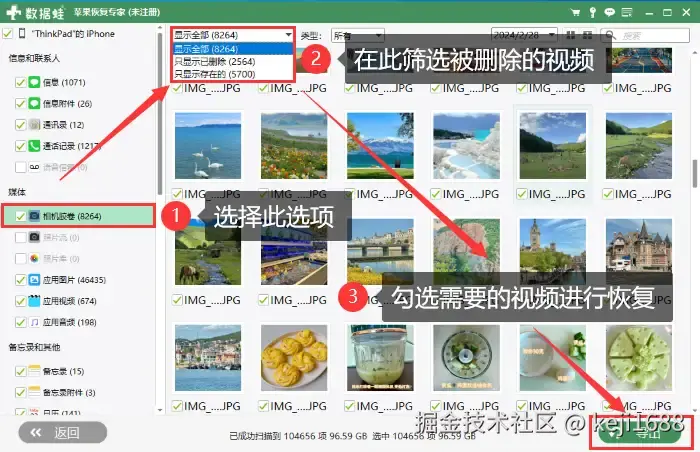Select the 信息附件 attachments icon
This screenshot has height=452, width=700.
pos(34,104)
